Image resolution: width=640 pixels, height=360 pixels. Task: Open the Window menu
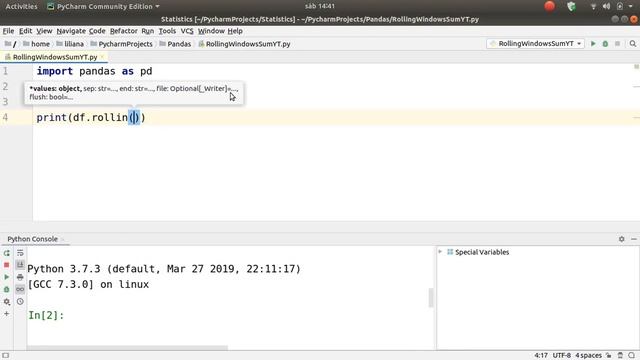tap(211, 31)
